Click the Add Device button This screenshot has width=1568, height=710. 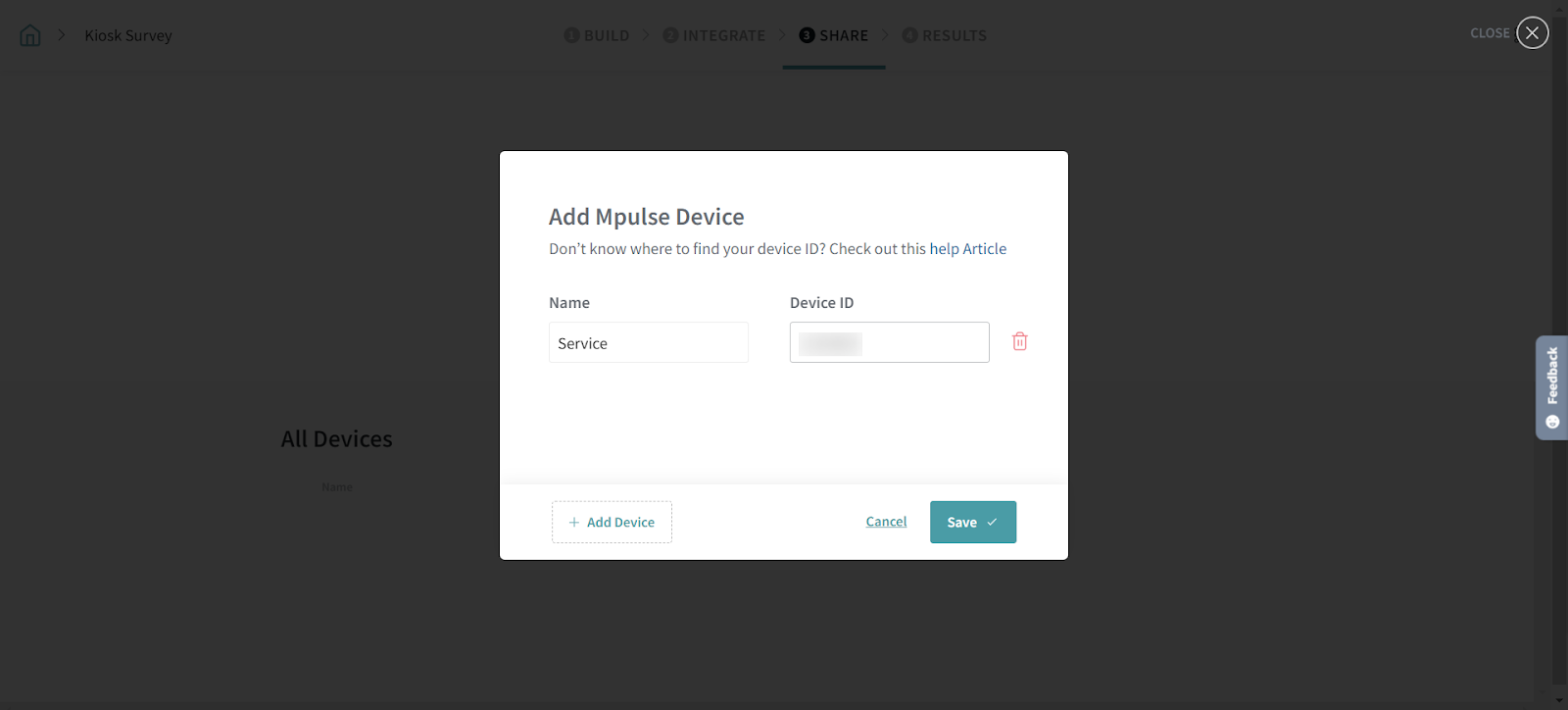tap(612, 522)
